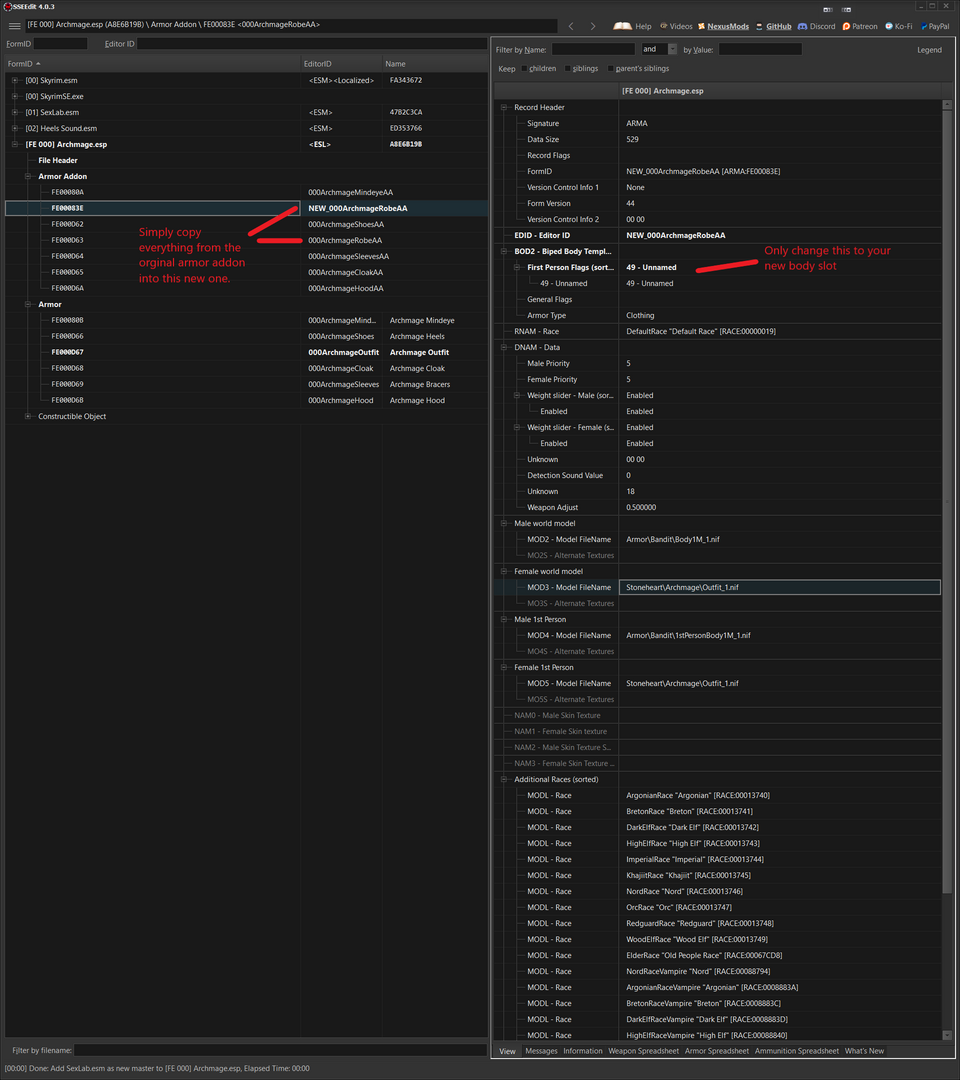Collapse the Record Header section
Screen dimensions: 960x1080
[x=504, y=107]
